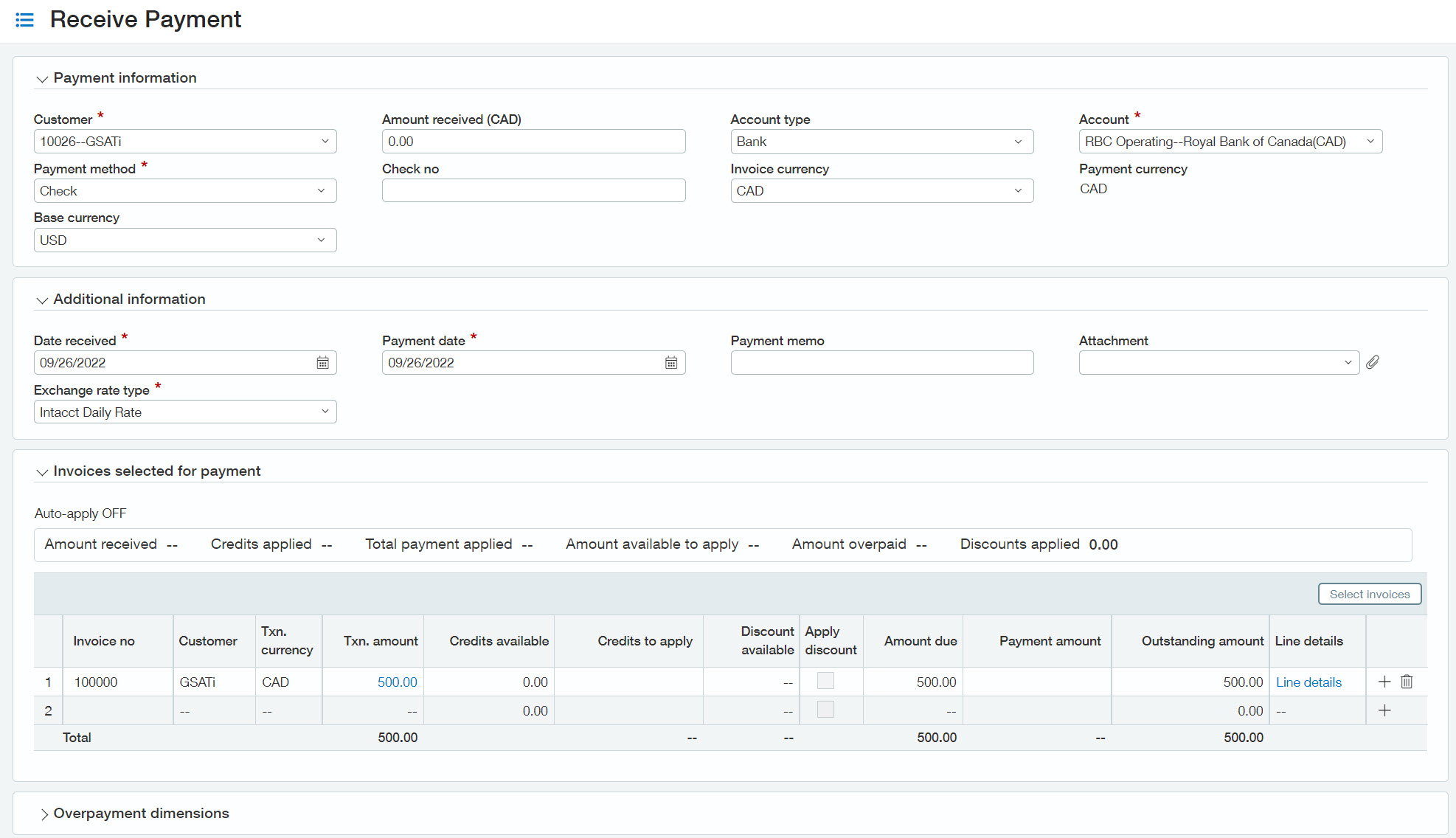Open the Exchange rate type dropdown
This screenshot has width=1456, height=838.
pos(184,412)
